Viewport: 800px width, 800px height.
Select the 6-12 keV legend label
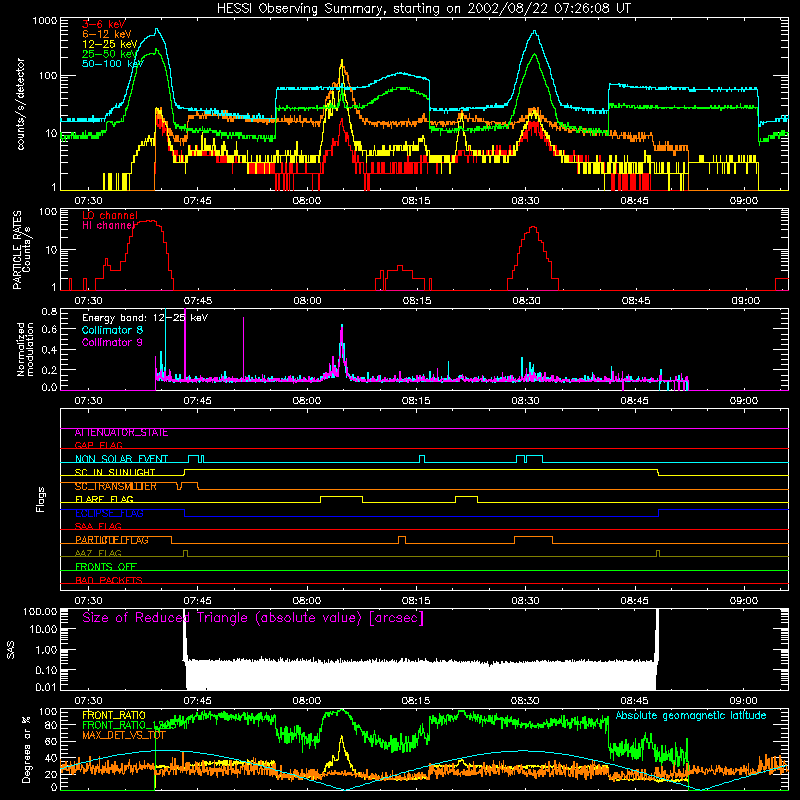(106, 34)
